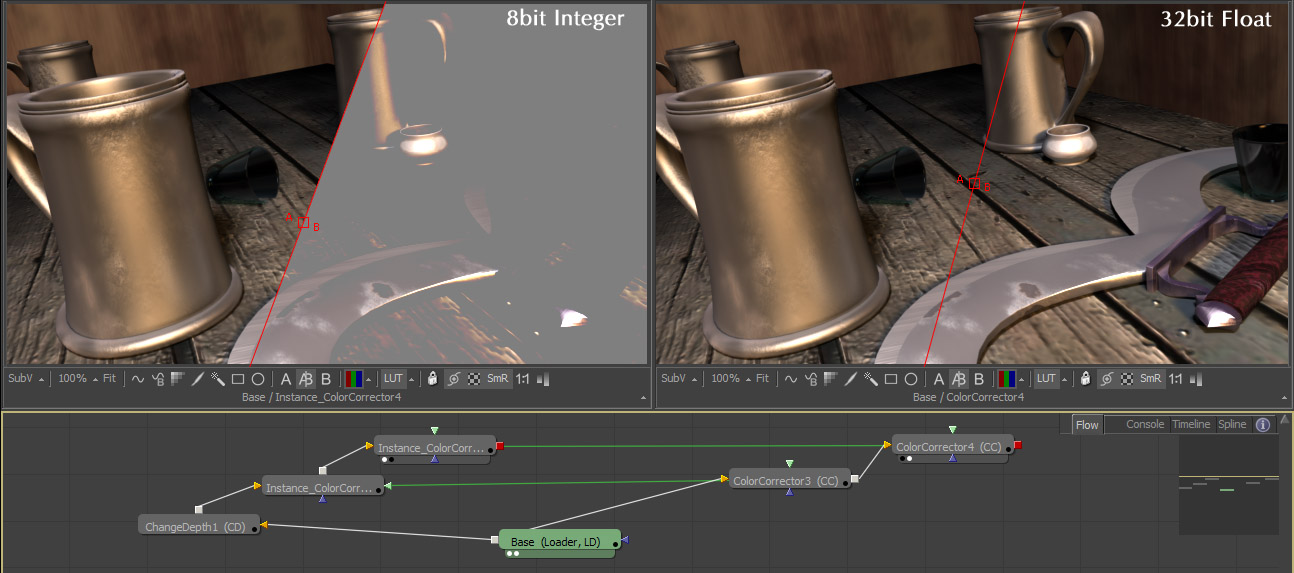Toggle SmR smooth resize in right viewer

coord(1151,379)
